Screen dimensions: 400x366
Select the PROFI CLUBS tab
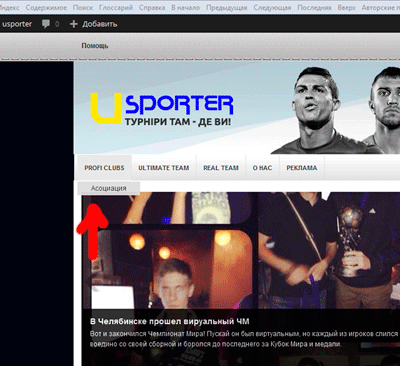[x=104, y=168]
